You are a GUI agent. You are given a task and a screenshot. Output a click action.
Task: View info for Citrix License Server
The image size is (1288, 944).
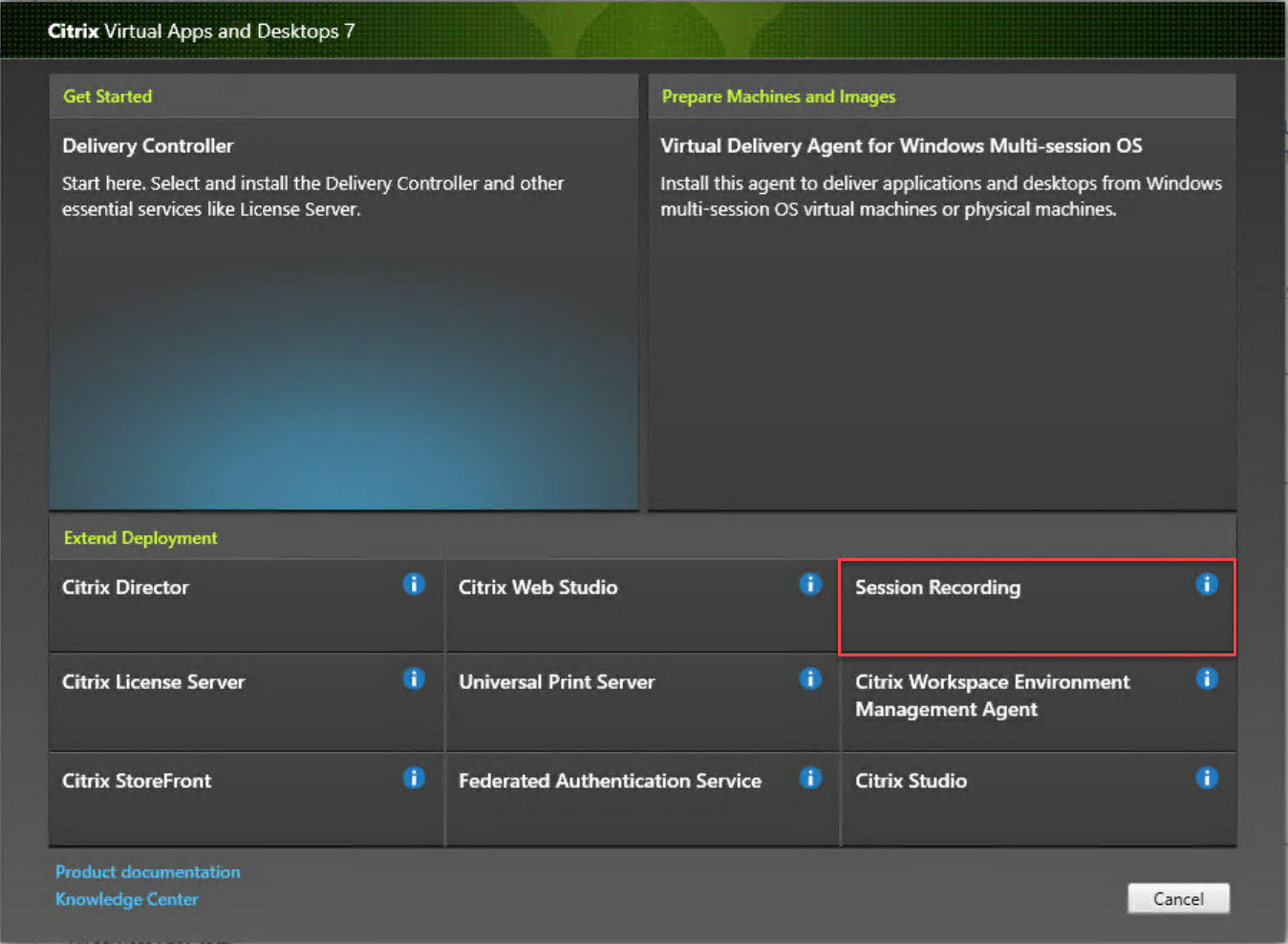pyautogui.click(x=414, y=678)
